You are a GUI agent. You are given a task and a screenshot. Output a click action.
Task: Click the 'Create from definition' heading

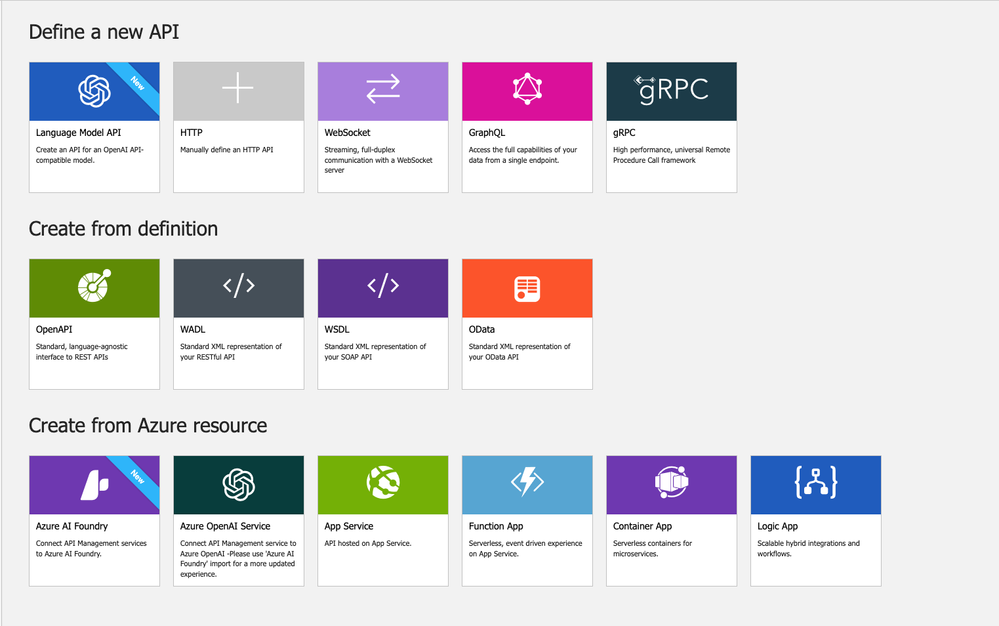click(x=123, y=229)
